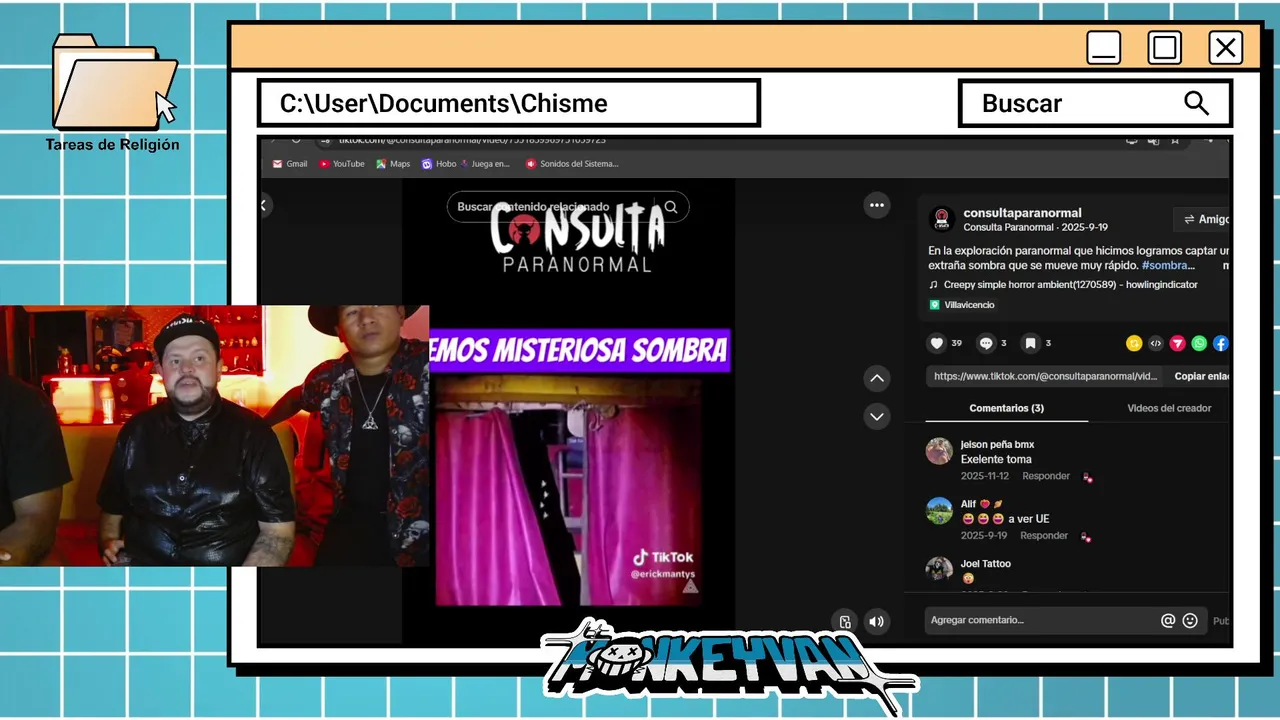Click the embed code icon
This screenshot has width=1280, height=720.
click(x=1156, y=343)
